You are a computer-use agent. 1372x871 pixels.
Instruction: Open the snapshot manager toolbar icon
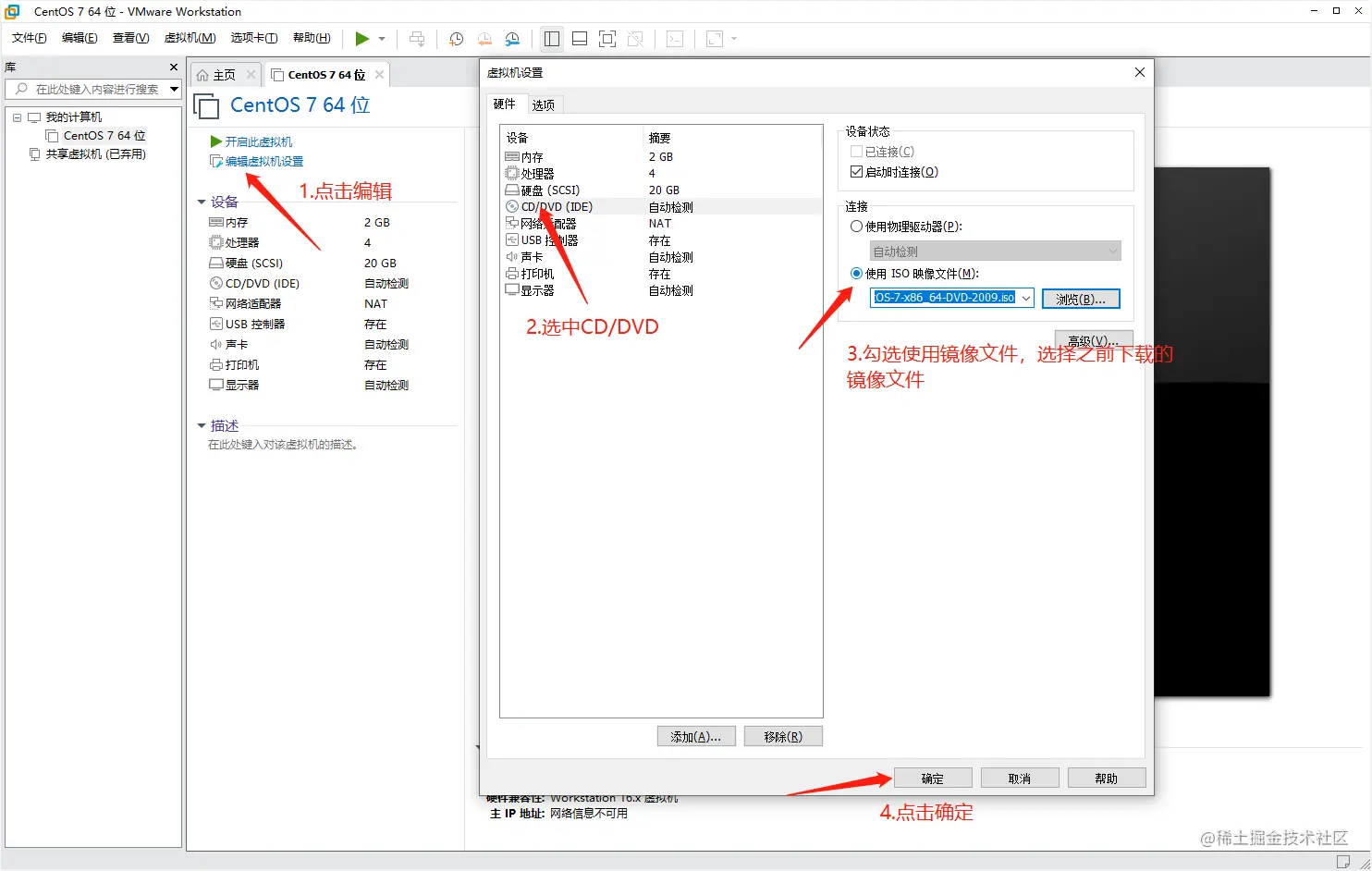[x=512, y=38]
